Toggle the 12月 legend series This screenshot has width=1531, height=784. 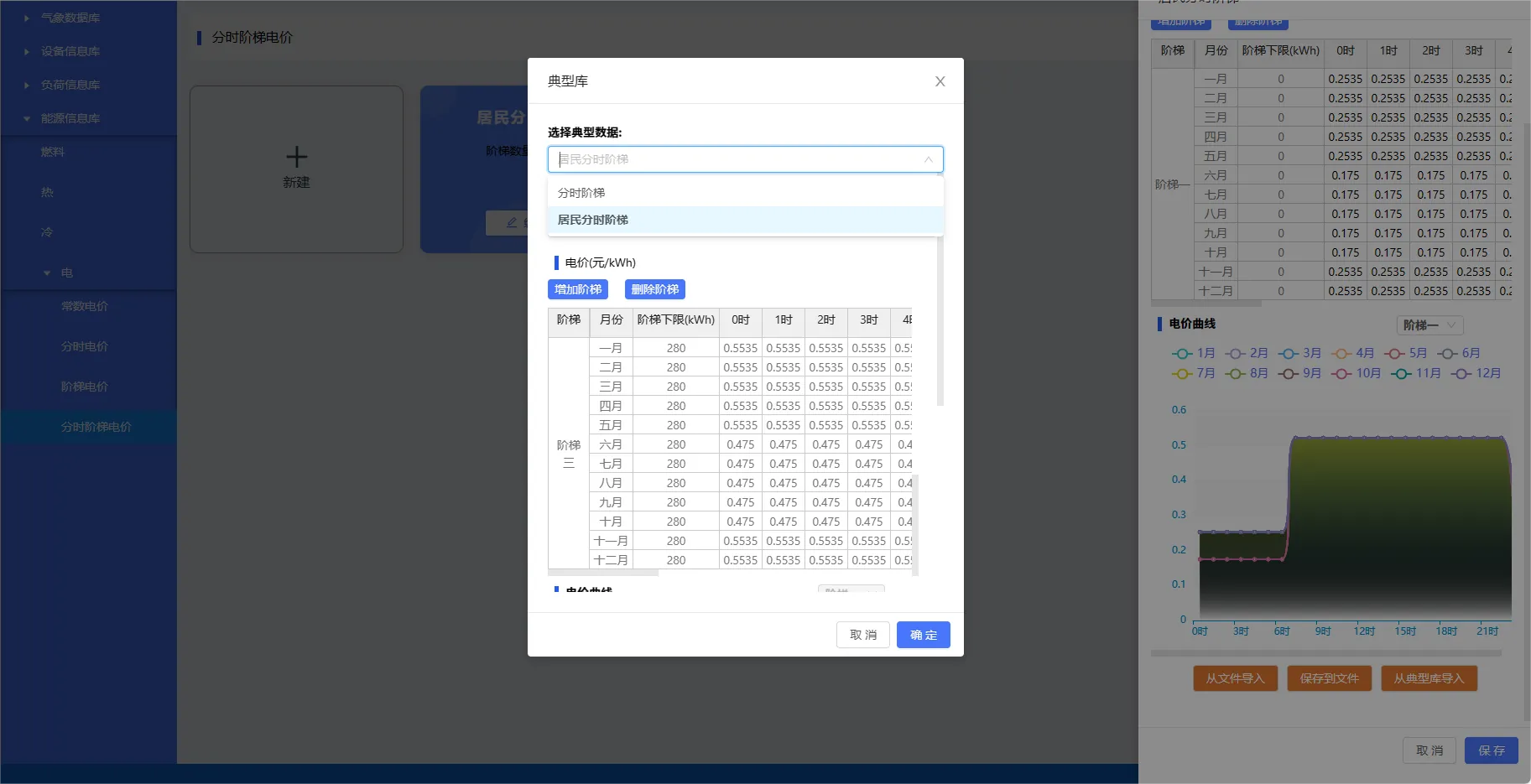point(1476,373)
